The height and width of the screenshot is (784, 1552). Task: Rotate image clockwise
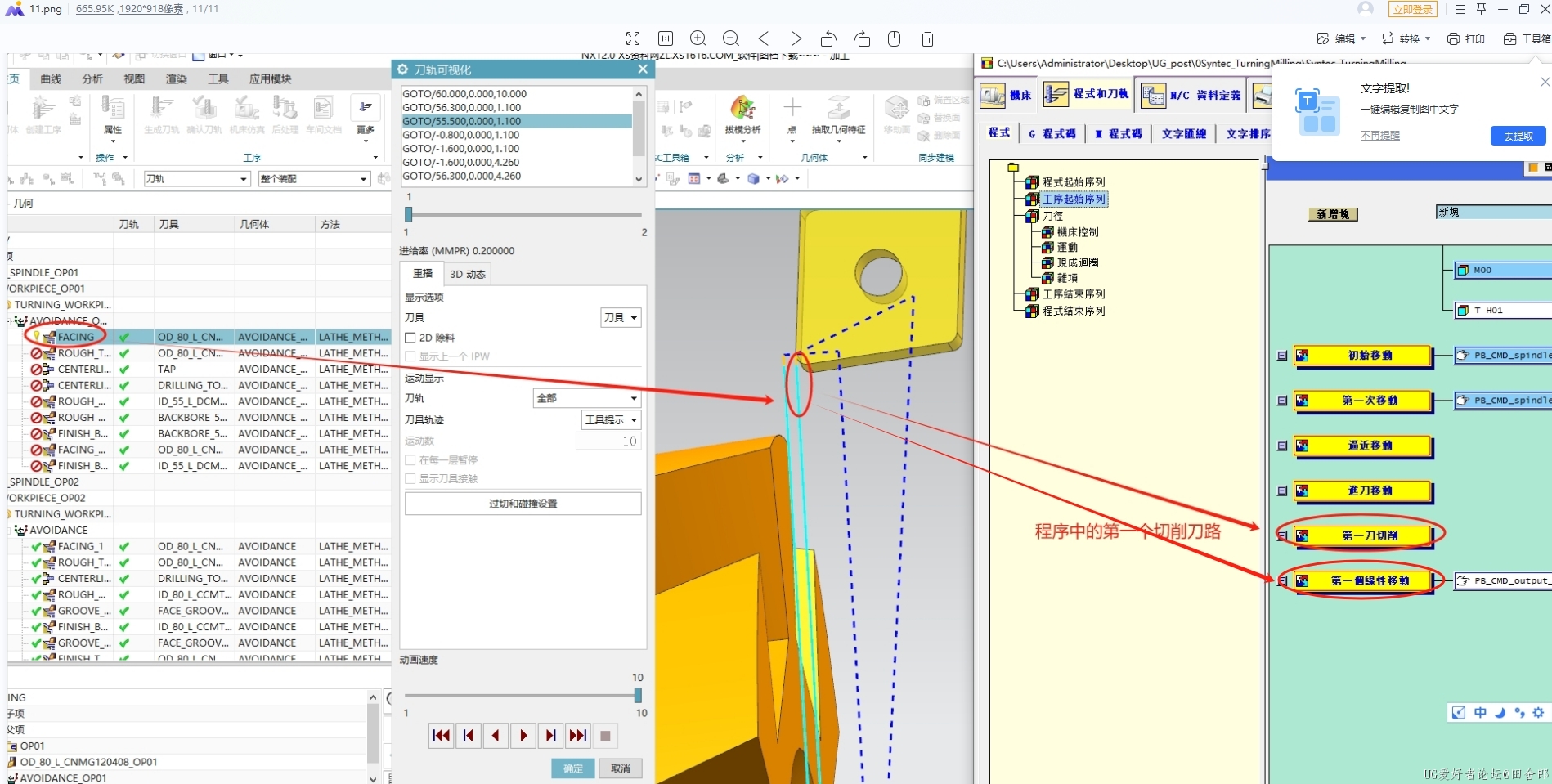(x=862, y=38)
